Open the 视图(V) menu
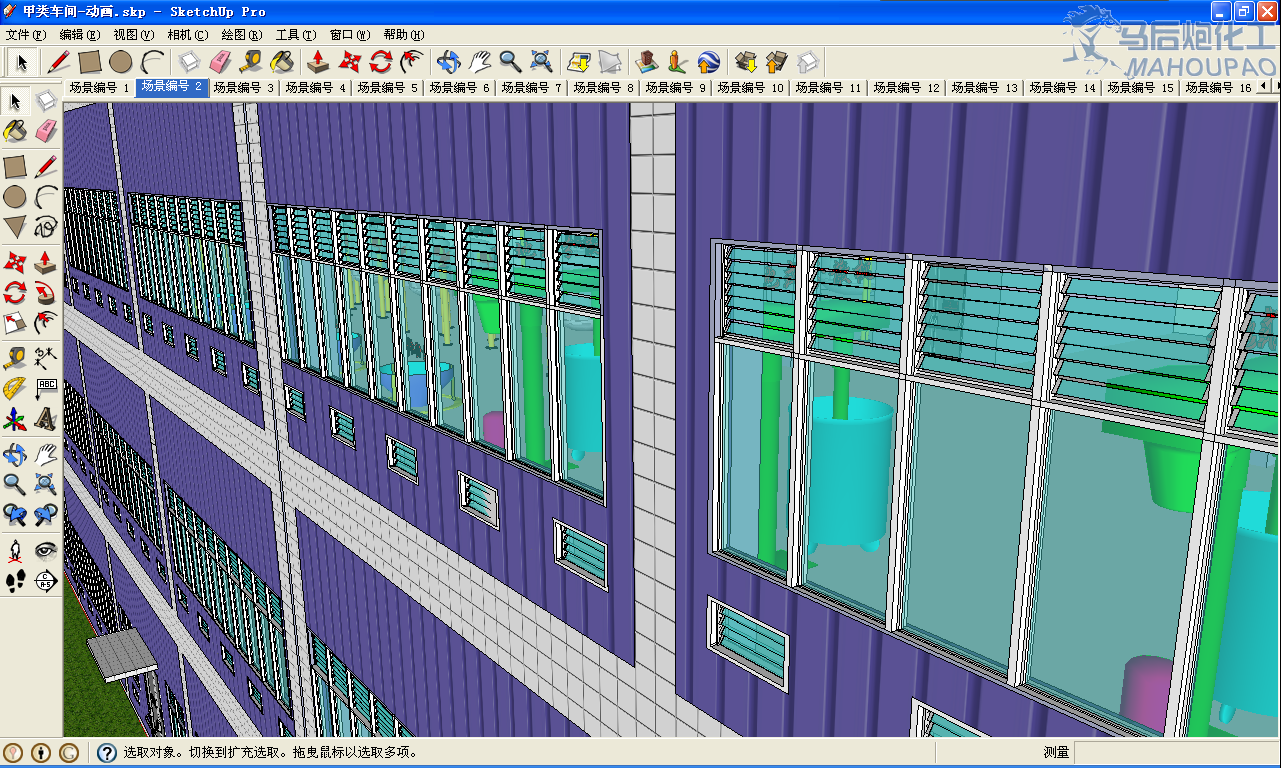Image resolution: width=1281 pixels, height=768 pixels. pyautogui.click(x=135, y=35)
